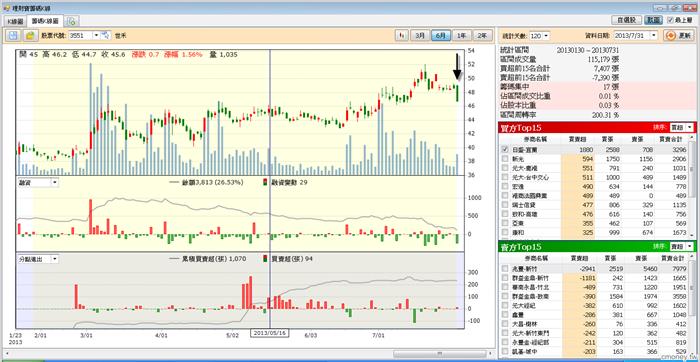
Task: Check the 康和 buyer checkbox
Action: pyautogui.click(x=505, y=233)
